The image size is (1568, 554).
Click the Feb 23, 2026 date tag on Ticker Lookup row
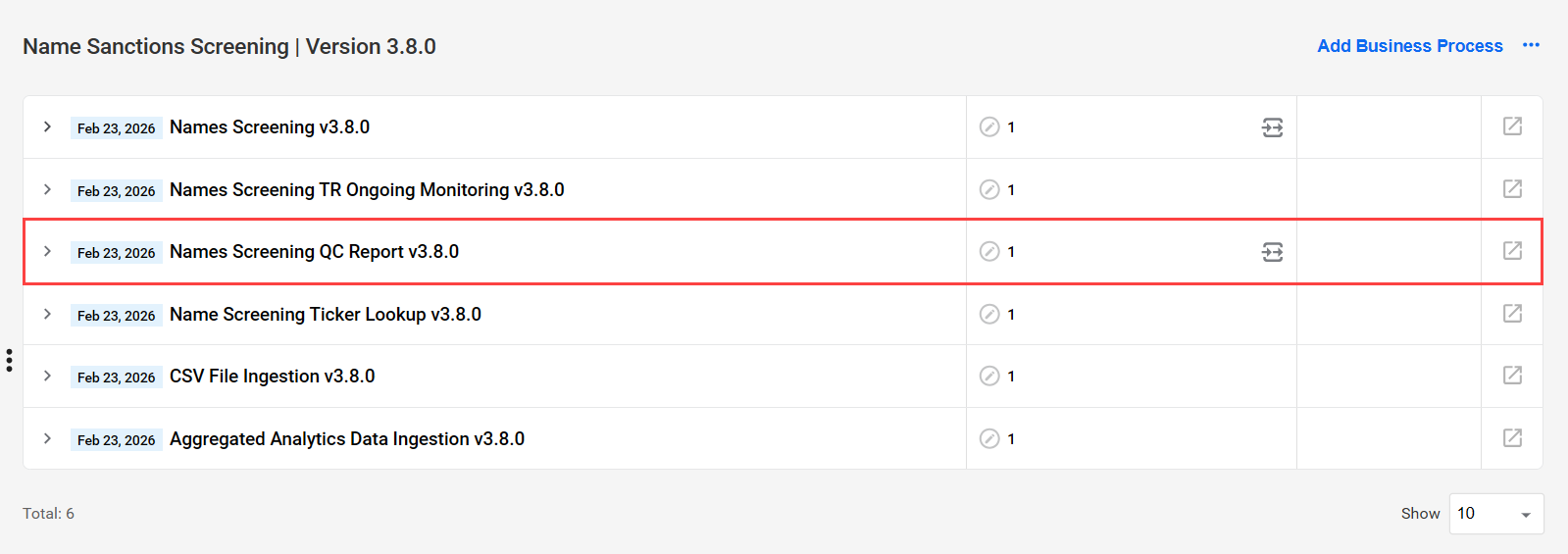point(116,315)
